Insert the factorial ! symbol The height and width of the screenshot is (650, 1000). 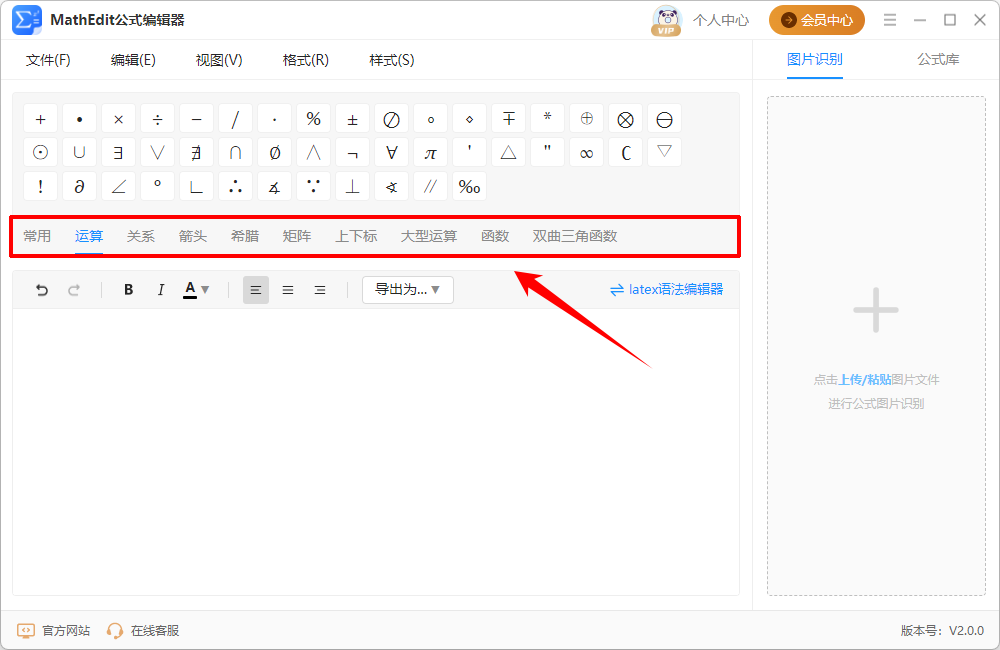(x=40, y=187)
